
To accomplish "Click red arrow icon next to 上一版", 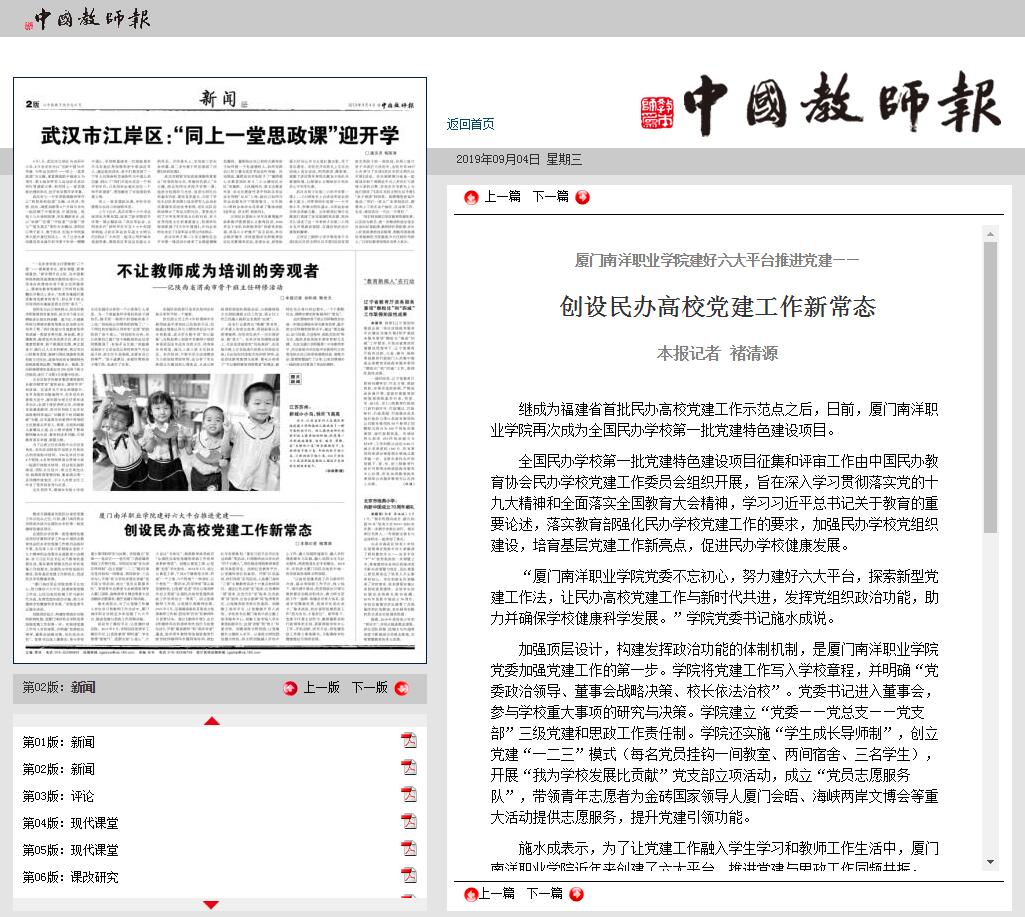I will tap(291, 688).
